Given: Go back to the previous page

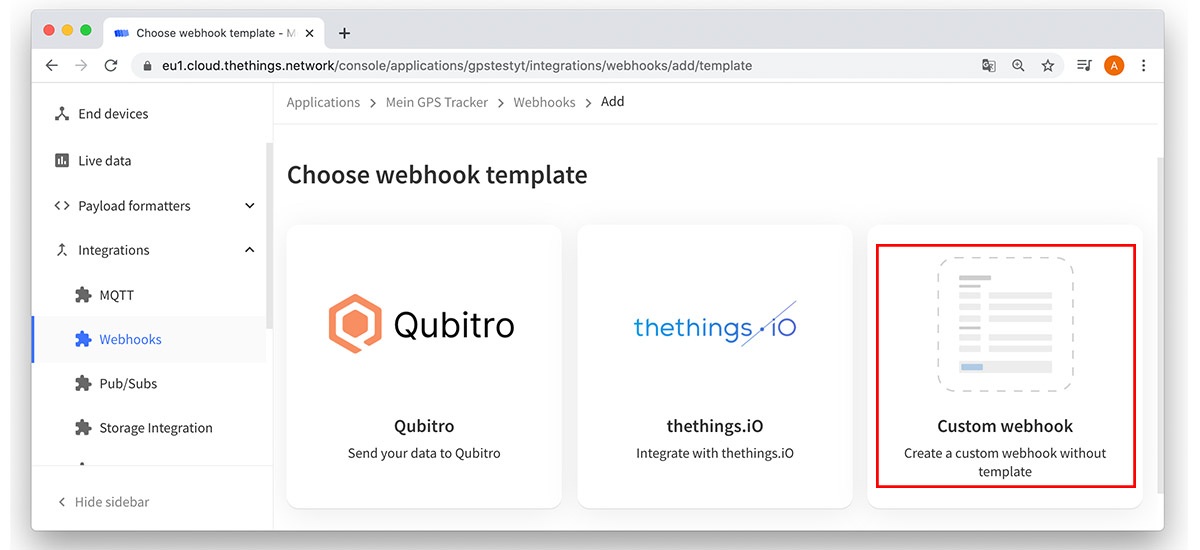Looking at the screenshot, I should click(52, 65).
